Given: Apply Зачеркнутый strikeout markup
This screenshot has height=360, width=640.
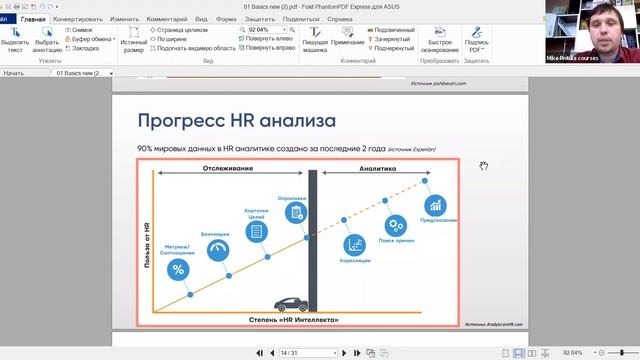Looking at the screenshot, I should (389, 39).
